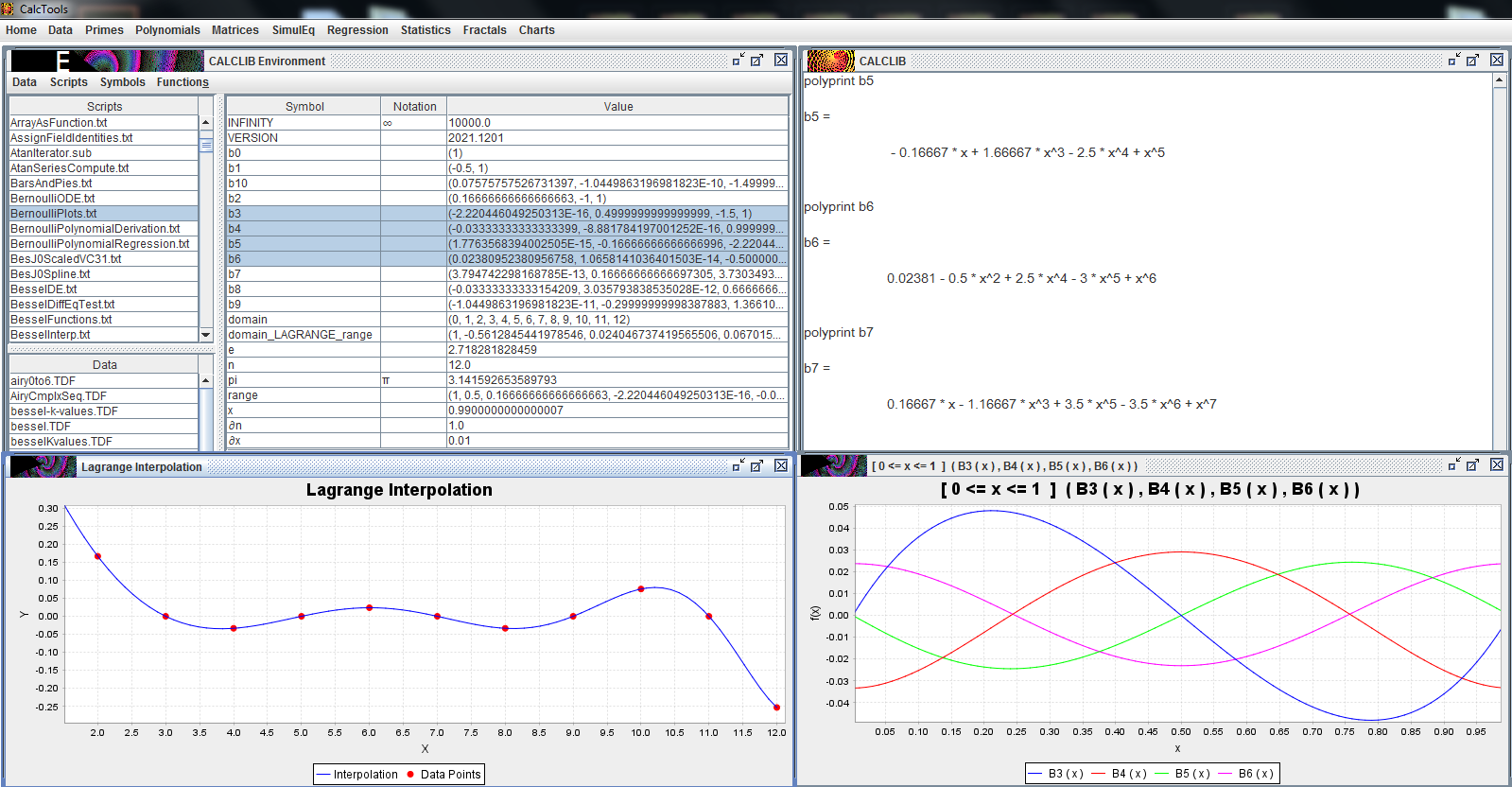Close the Lagrange Interpolation frame
This screenshot has width=1512, height=787.
(781, 465)
